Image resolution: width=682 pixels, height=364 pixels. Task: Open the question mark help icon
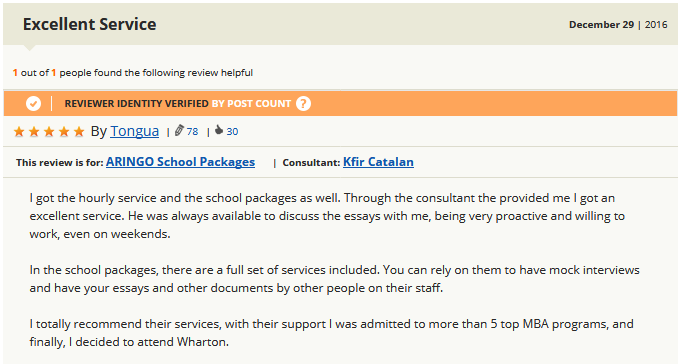point(303,104)
